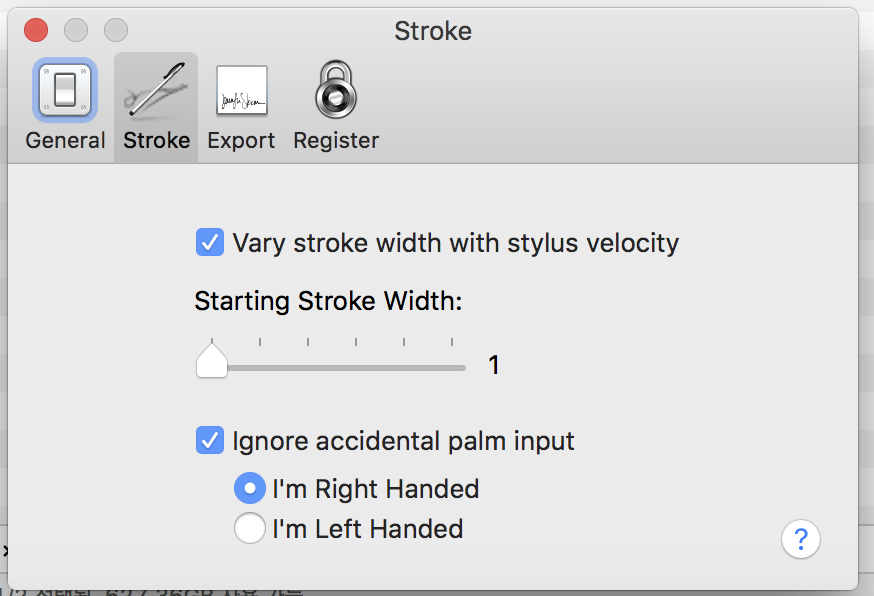The image size is (874, 596).
Task: Click the far right end of stroke width track
Action: (463, 368)
